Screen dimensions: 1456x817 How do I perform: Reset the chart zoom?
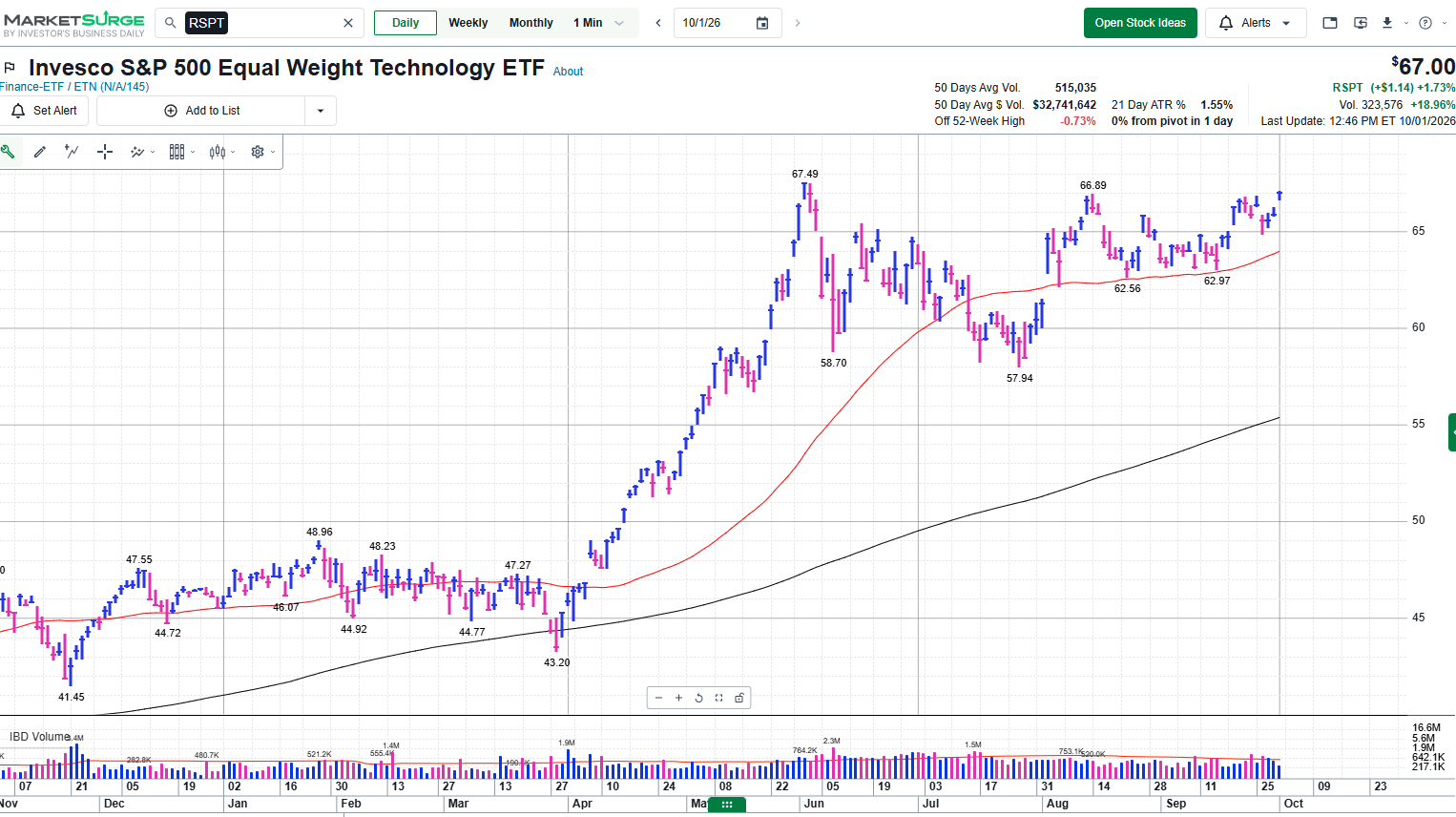click(x=698, y=698)
